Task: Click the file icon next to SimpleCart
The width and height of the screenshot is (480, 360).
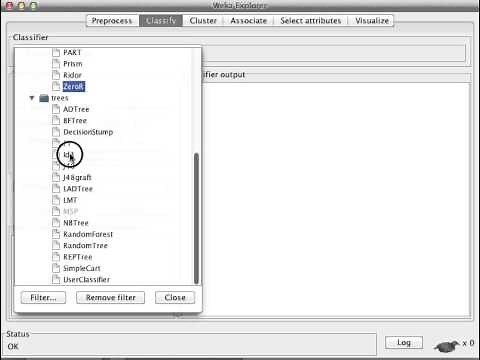Action: 56,268
